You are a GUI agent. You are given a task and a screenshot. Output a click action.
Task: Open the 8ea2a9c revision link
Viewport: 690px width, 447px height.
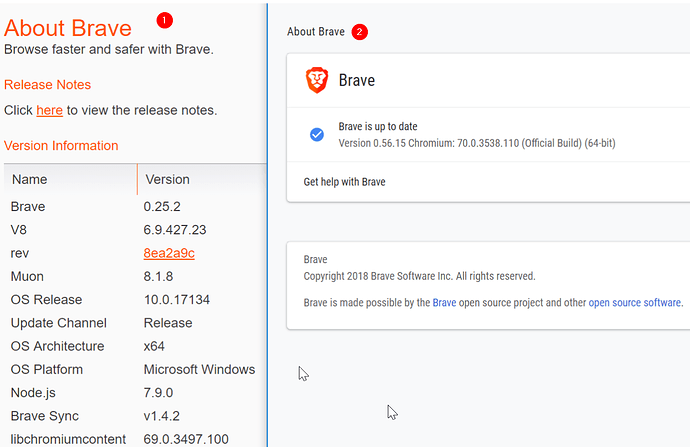pyautogui.click(x=169, y=253)
